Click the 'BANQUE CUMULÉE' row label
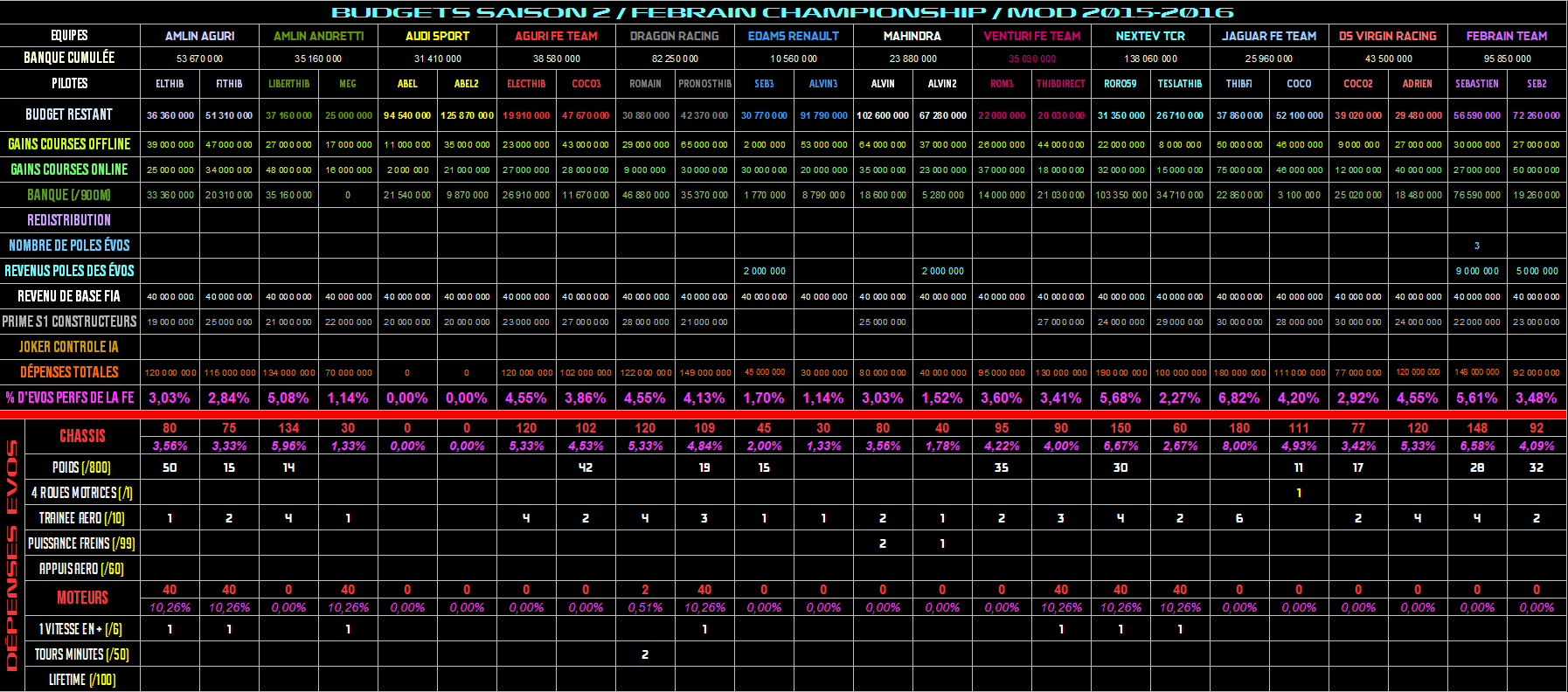 tap(69, 58)
